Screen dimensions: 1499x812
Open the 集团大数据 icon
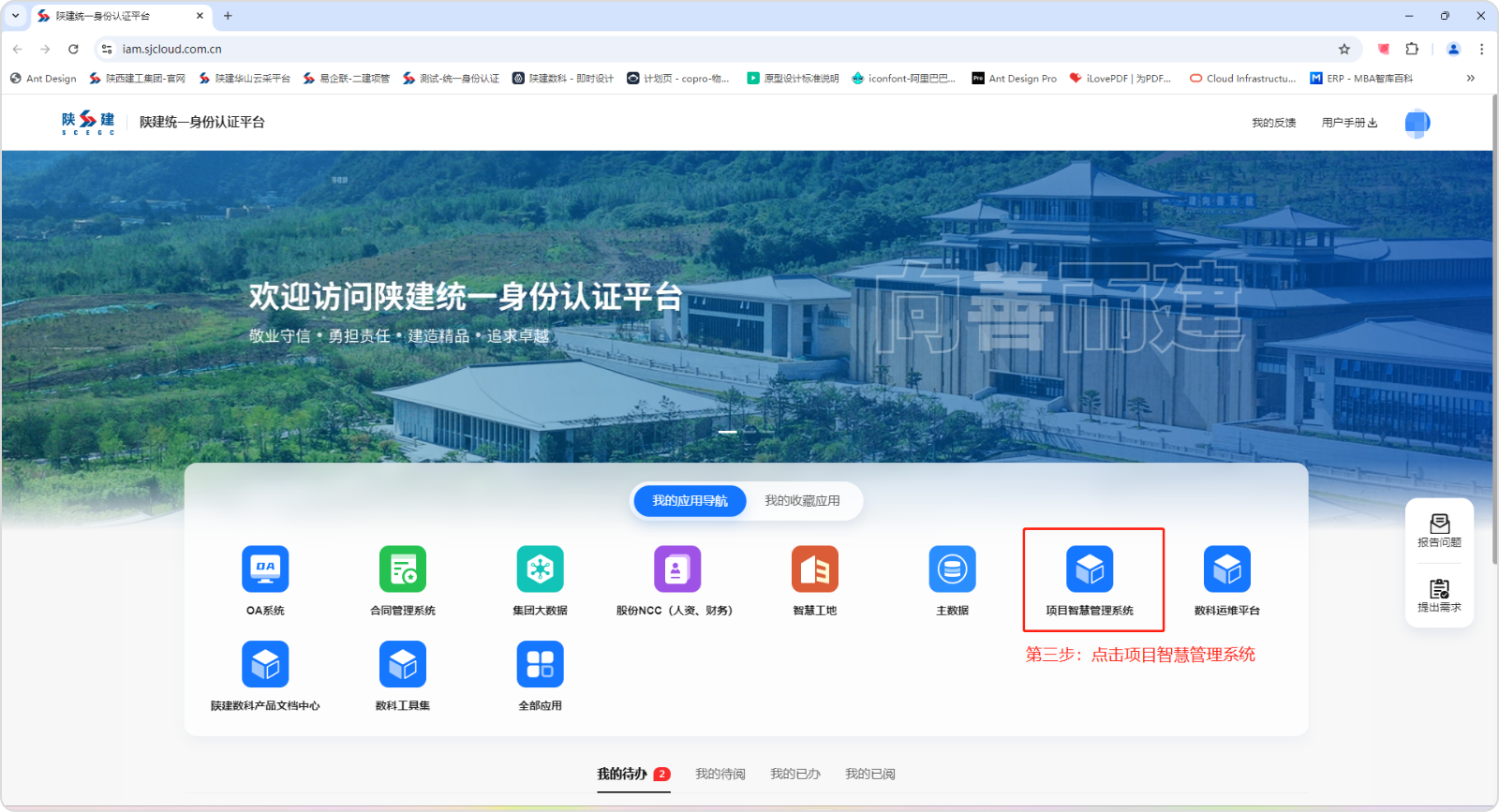pos(540,569)
